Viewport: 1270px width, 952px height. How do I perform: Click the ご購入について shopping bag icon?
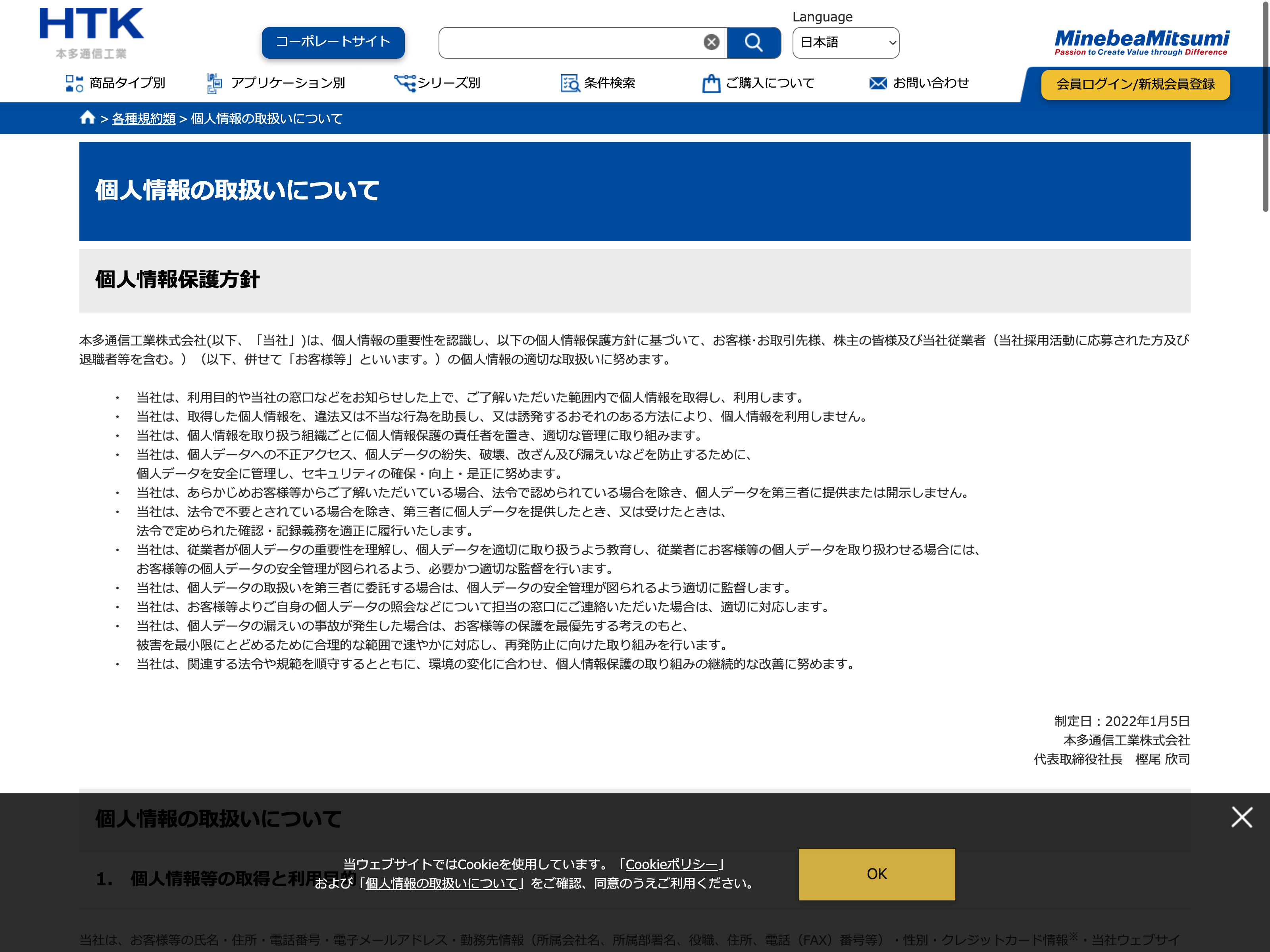pyautogui.click(x=711, y=83)
